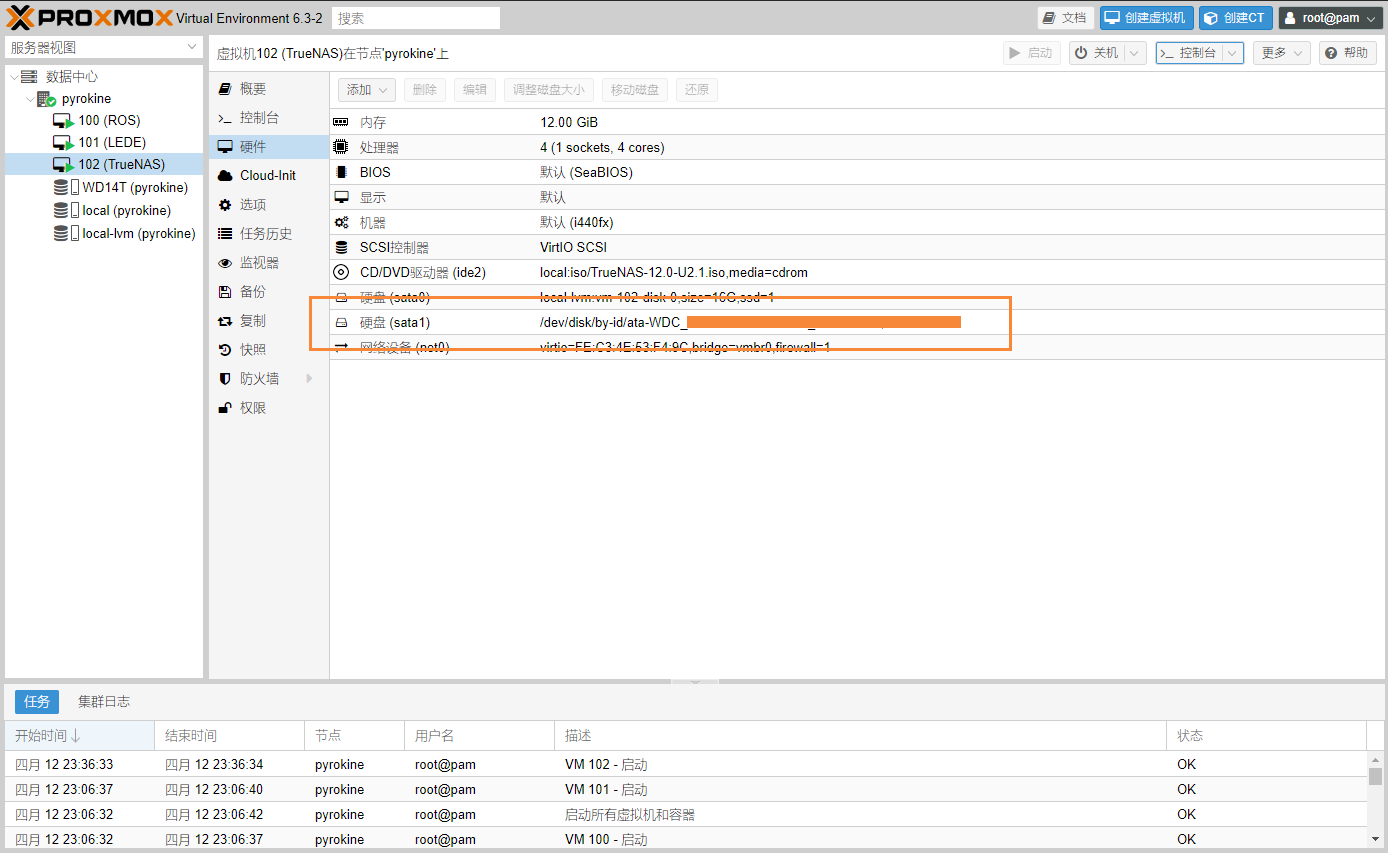Open the console dropdown arrow
The image size is (1388, 853).
coord(1233,53)
